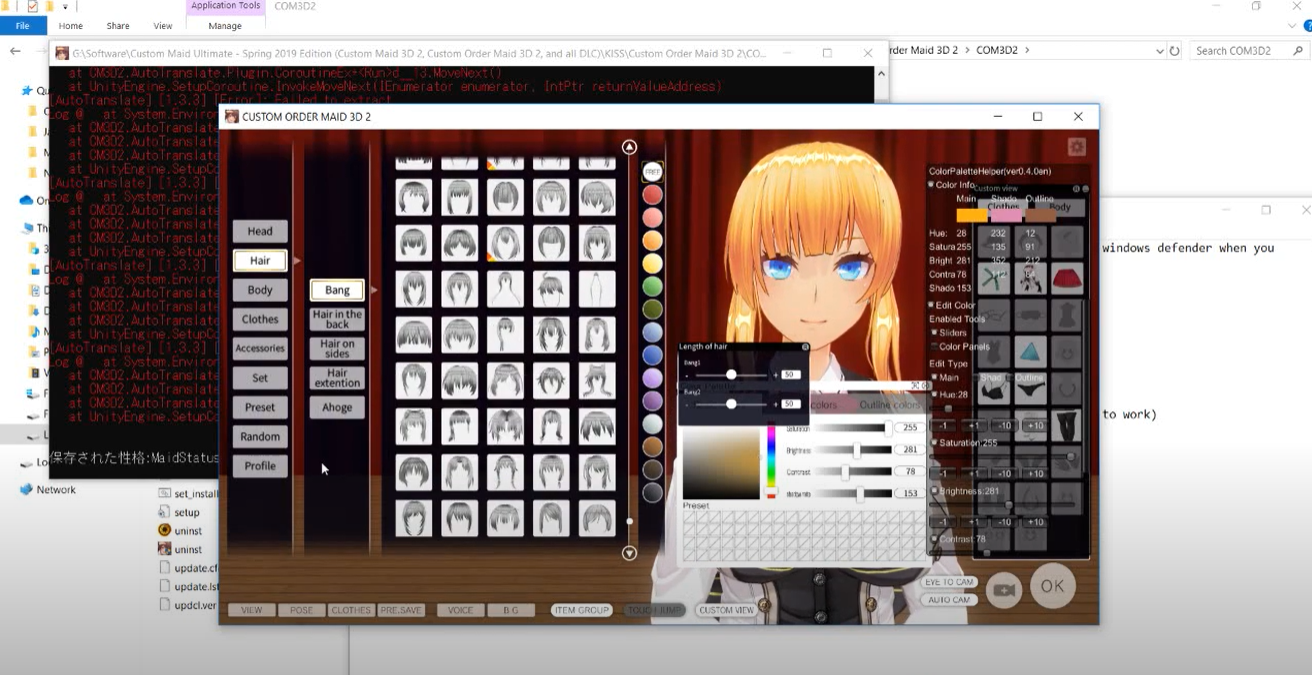Image resolution: width=1312 pixels, height=675 pixels.
Task: Pick the FREE color option at top
Action: [652, 172]
